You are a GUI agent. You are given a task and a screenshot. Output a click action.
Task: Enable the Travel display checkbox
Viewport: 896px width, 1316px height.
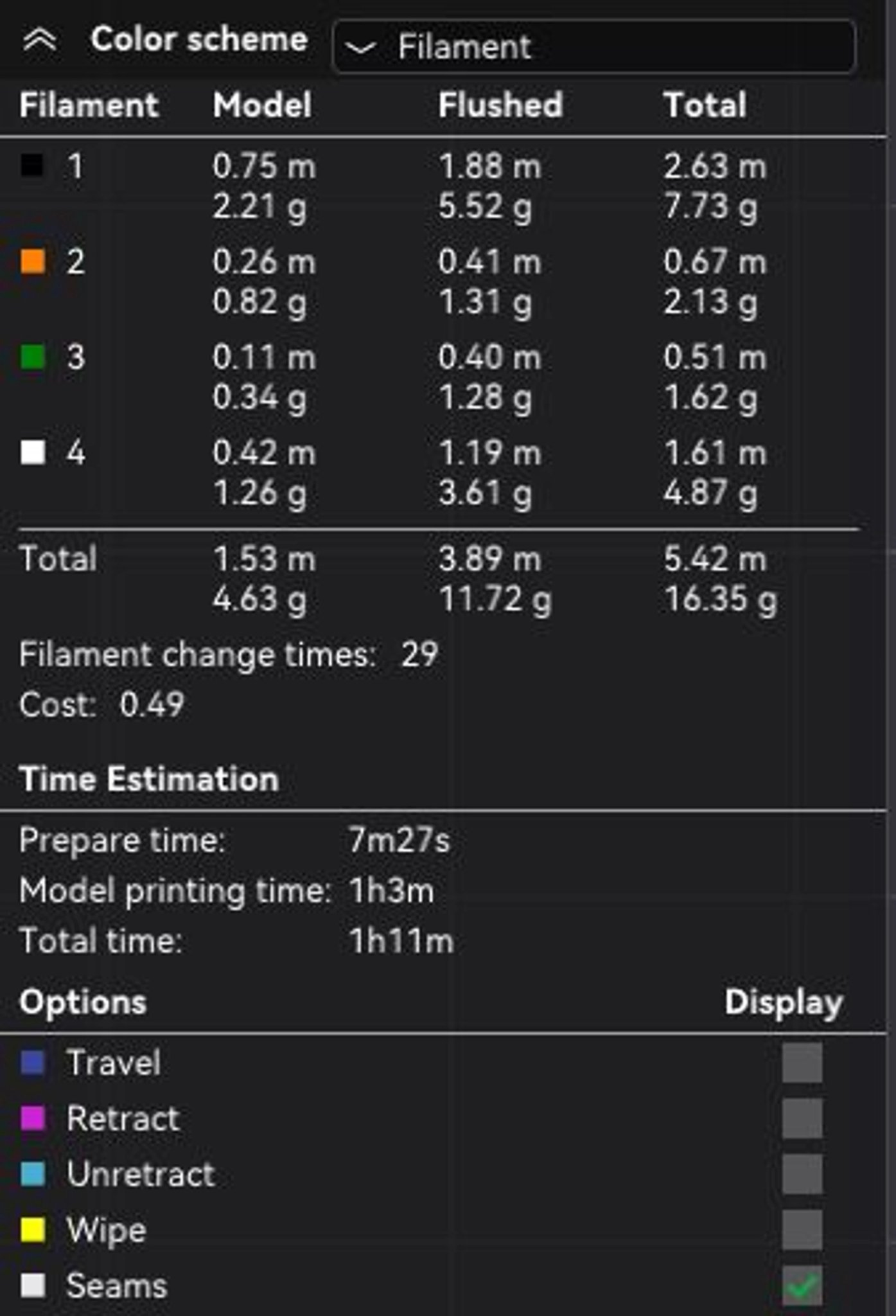tap(802, 1063)
